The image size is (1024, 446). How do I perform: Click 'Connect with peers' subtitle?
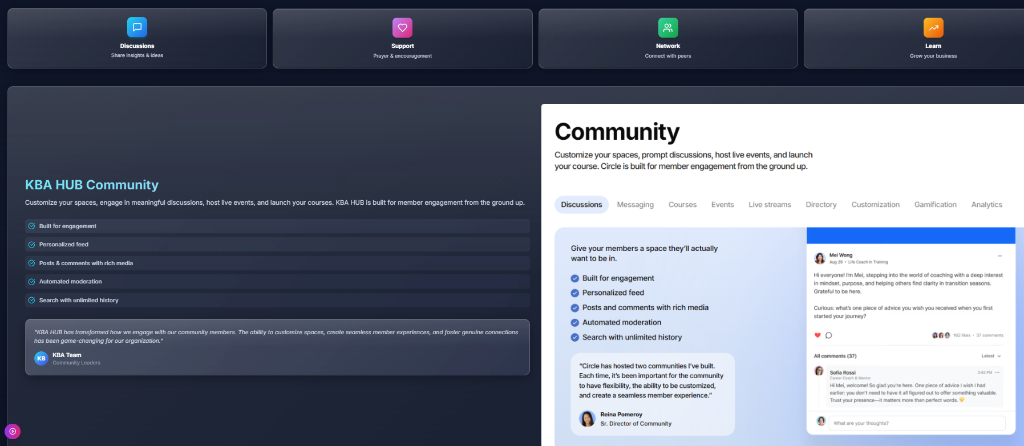[667, 56]
